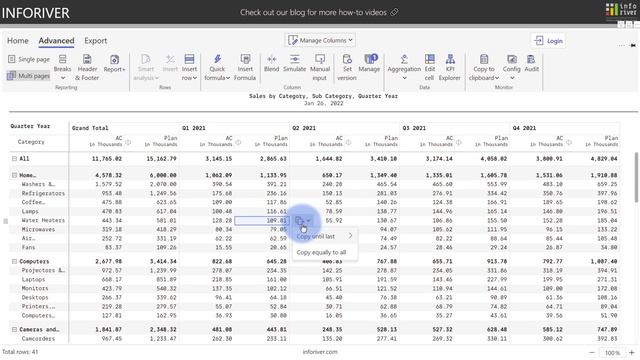Click the Grand Total column header
The width and height of the screenshot is (640, 360).
tap(90, 128)
